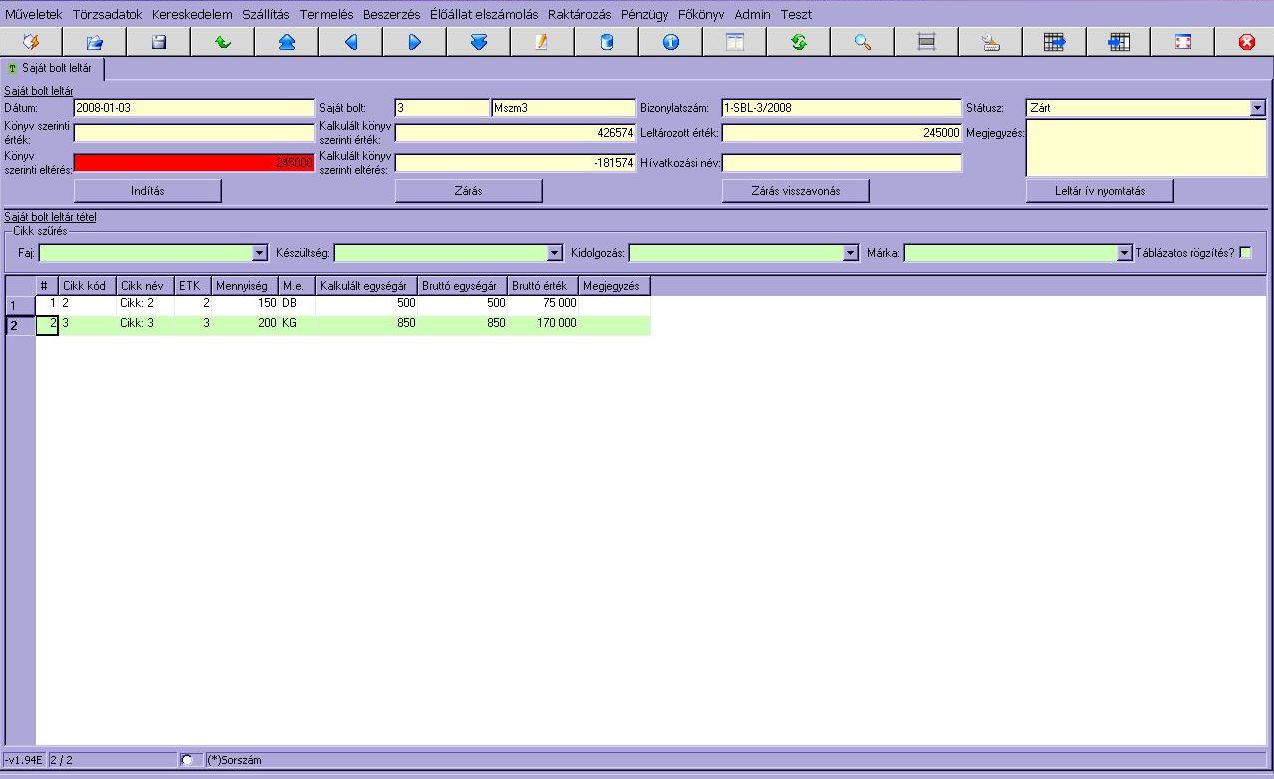
Task: Click the table export arrow icon
Action: 1054,42
